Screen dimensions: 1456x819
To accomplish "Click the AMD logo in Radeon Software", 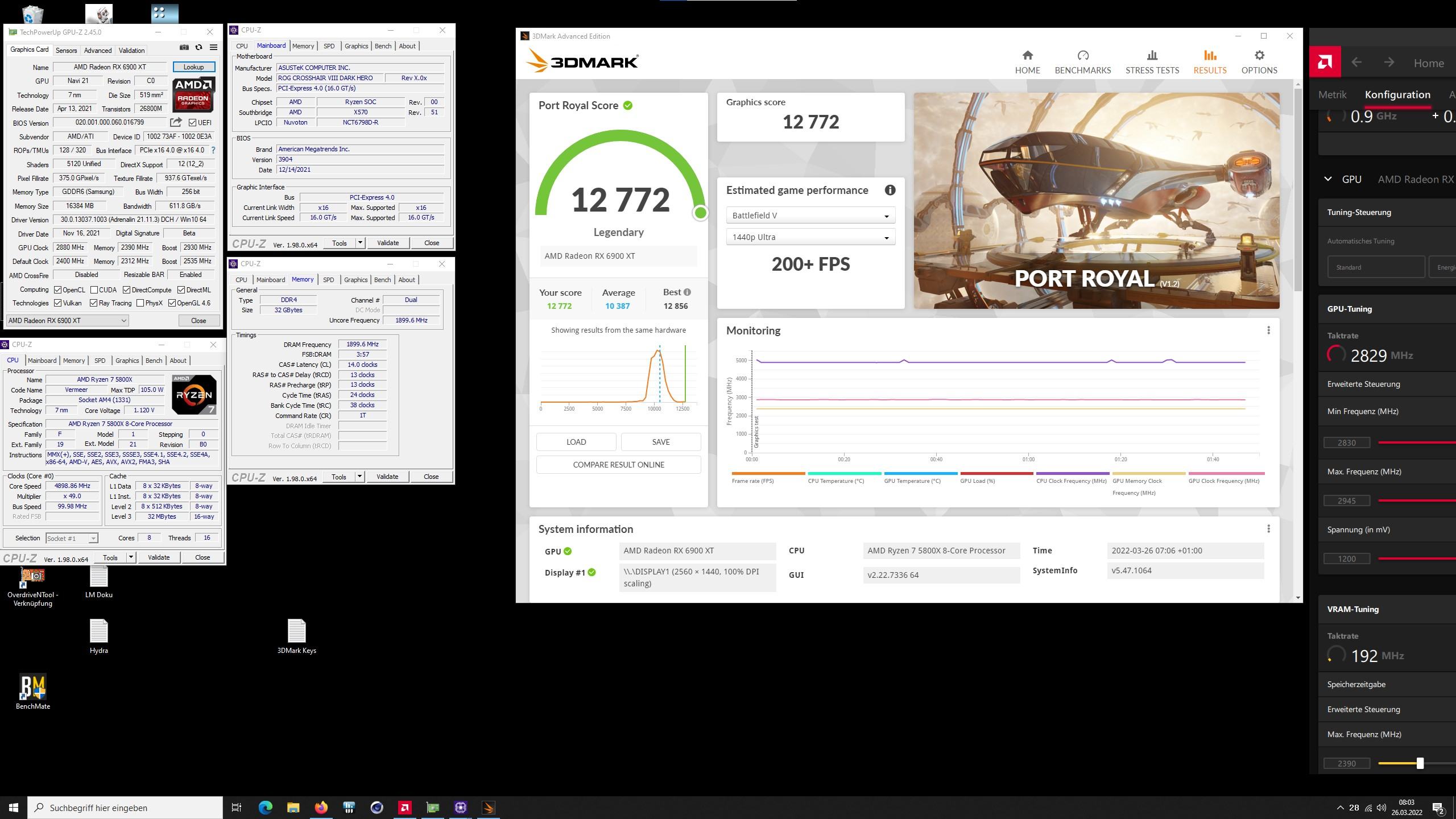I will (1325, 62).
